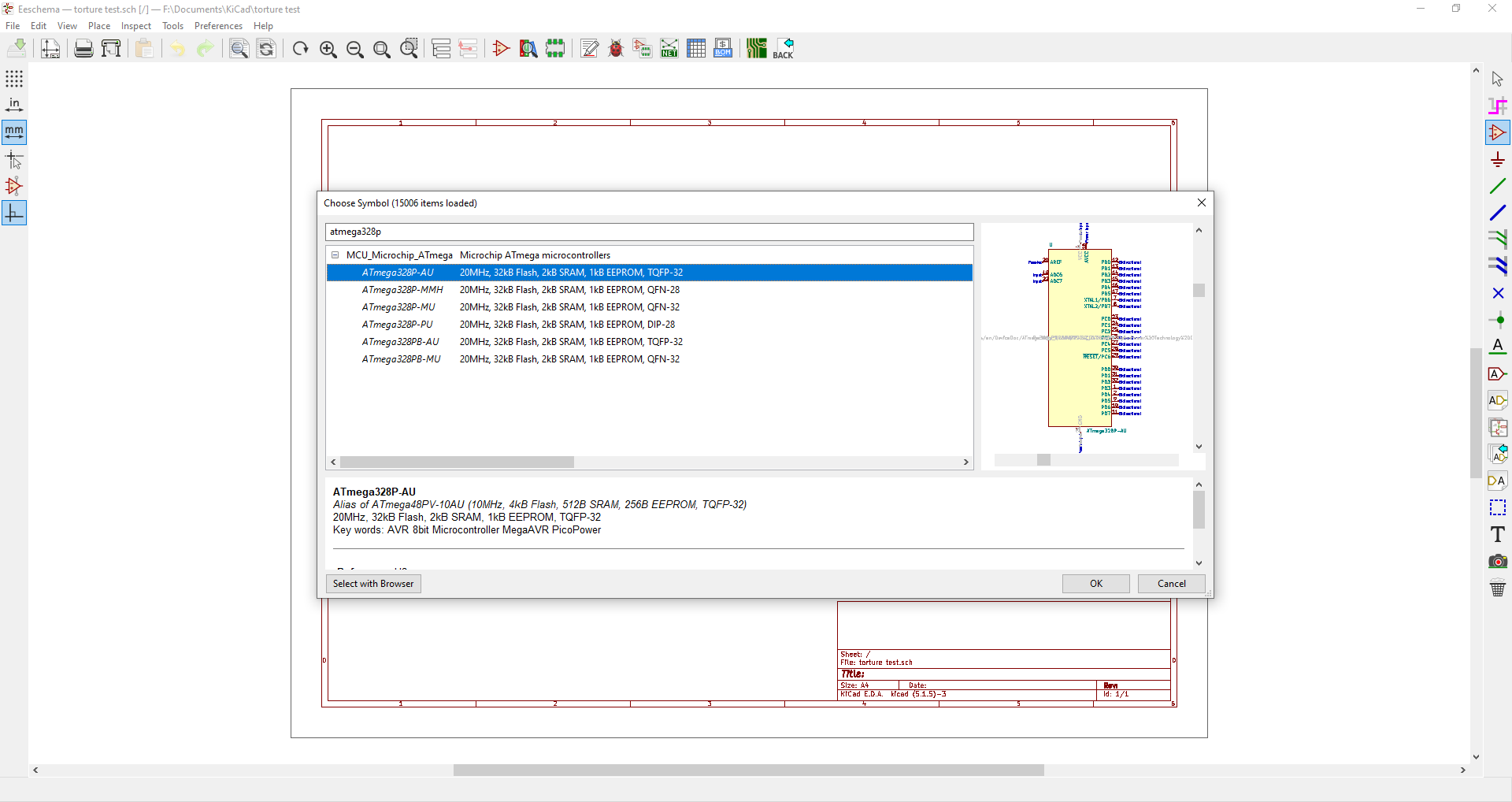Select the Delete Item trash tool
This screenshot has height=802, width=1512.
[x=1498, y=588]
